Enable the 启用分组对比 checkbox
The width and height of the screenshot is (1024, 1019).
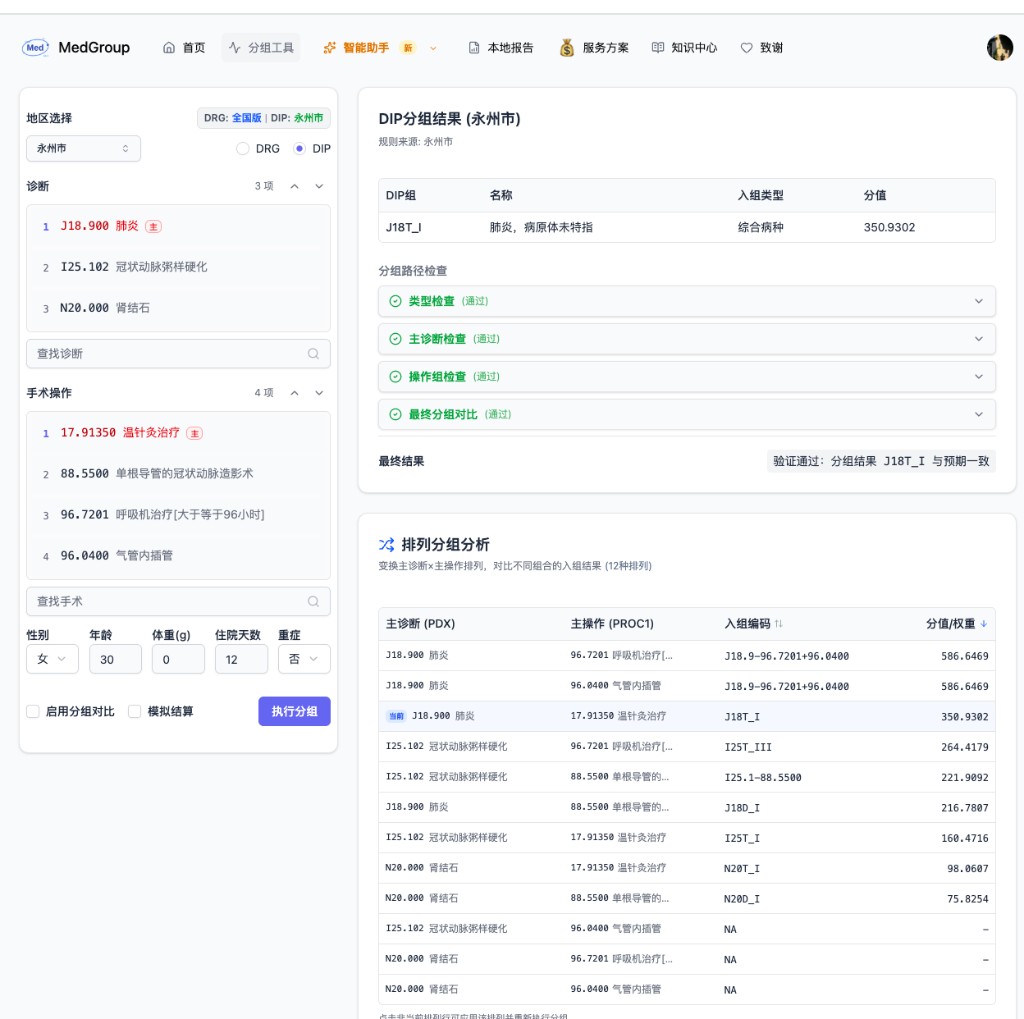click(30, 710)
